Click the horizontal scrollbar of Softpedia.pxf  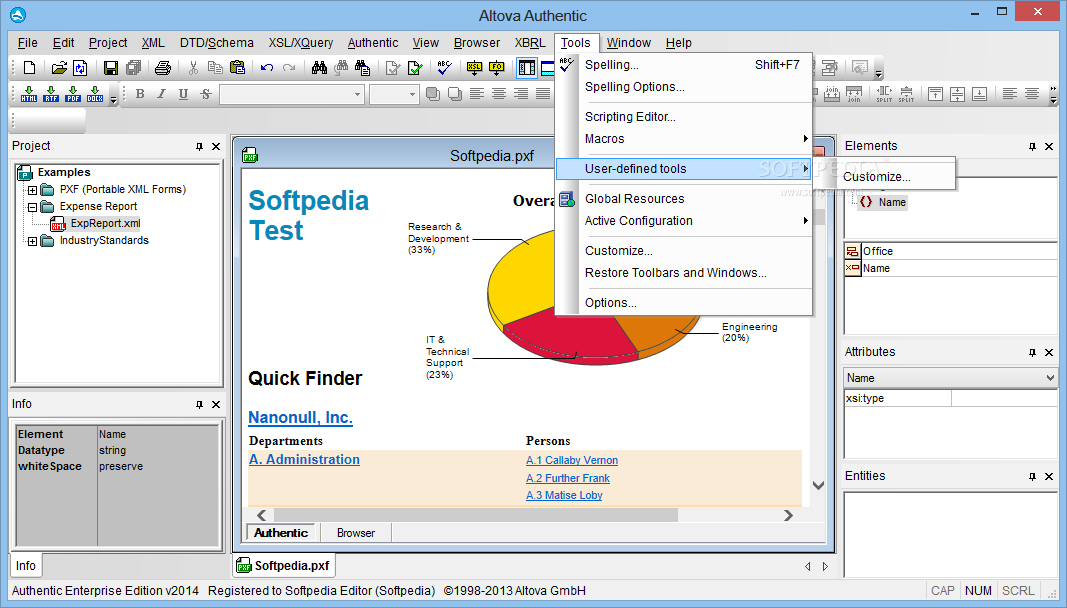(476, 515)
